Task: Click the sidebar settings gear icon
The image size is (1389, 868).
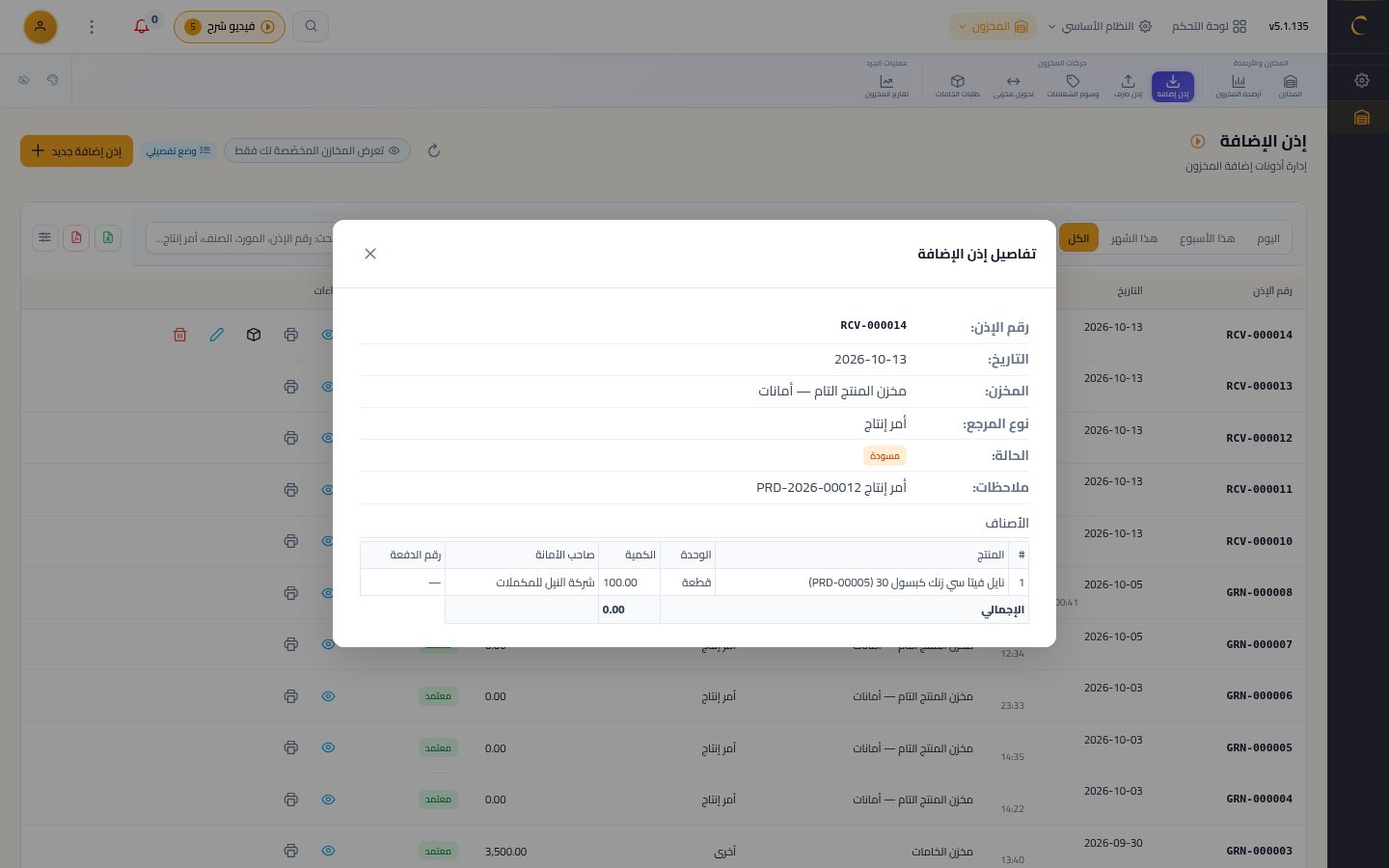Action: (x=1361, y=80)
